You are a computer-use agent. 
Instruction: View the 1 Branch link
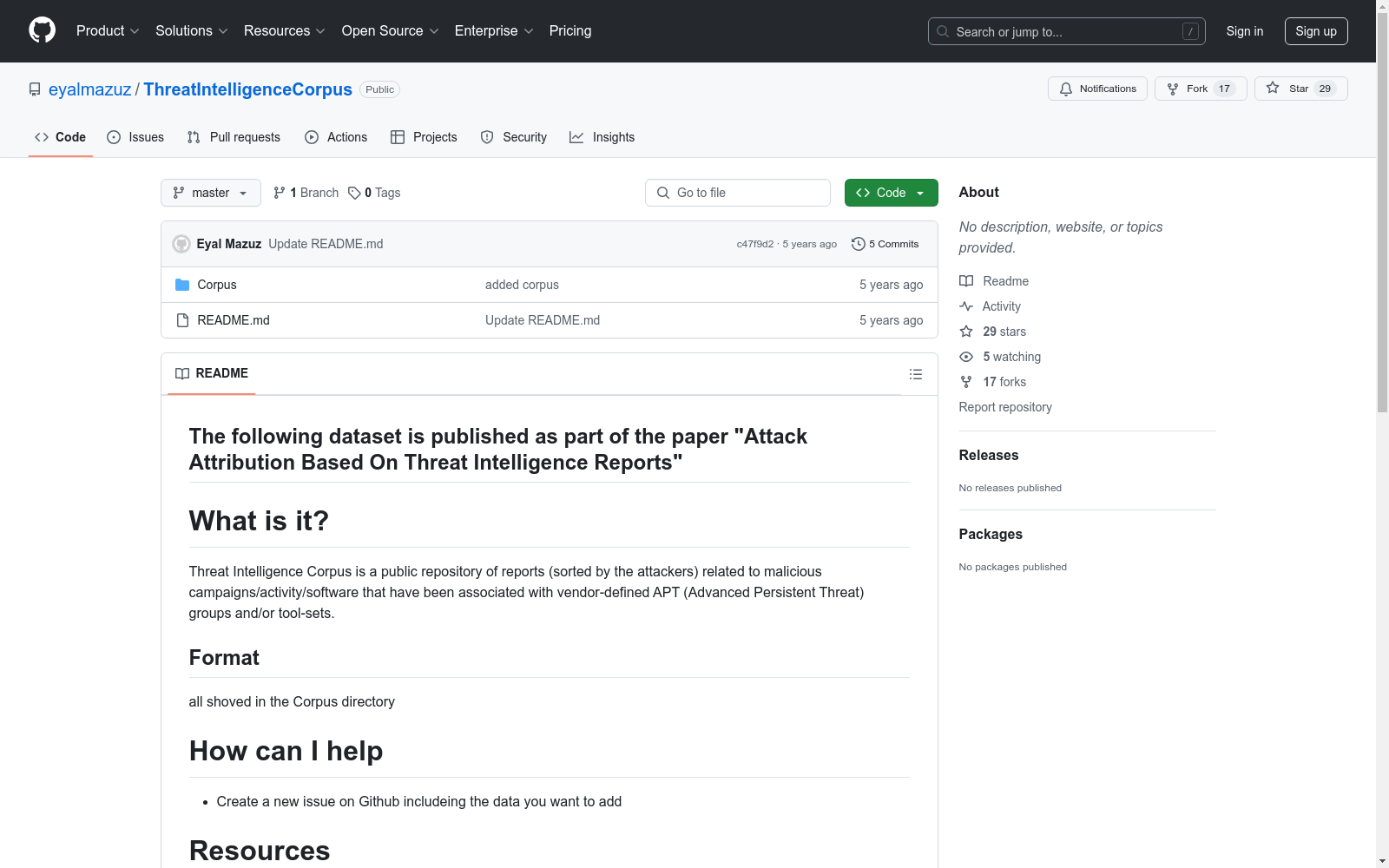click(306, 193)
